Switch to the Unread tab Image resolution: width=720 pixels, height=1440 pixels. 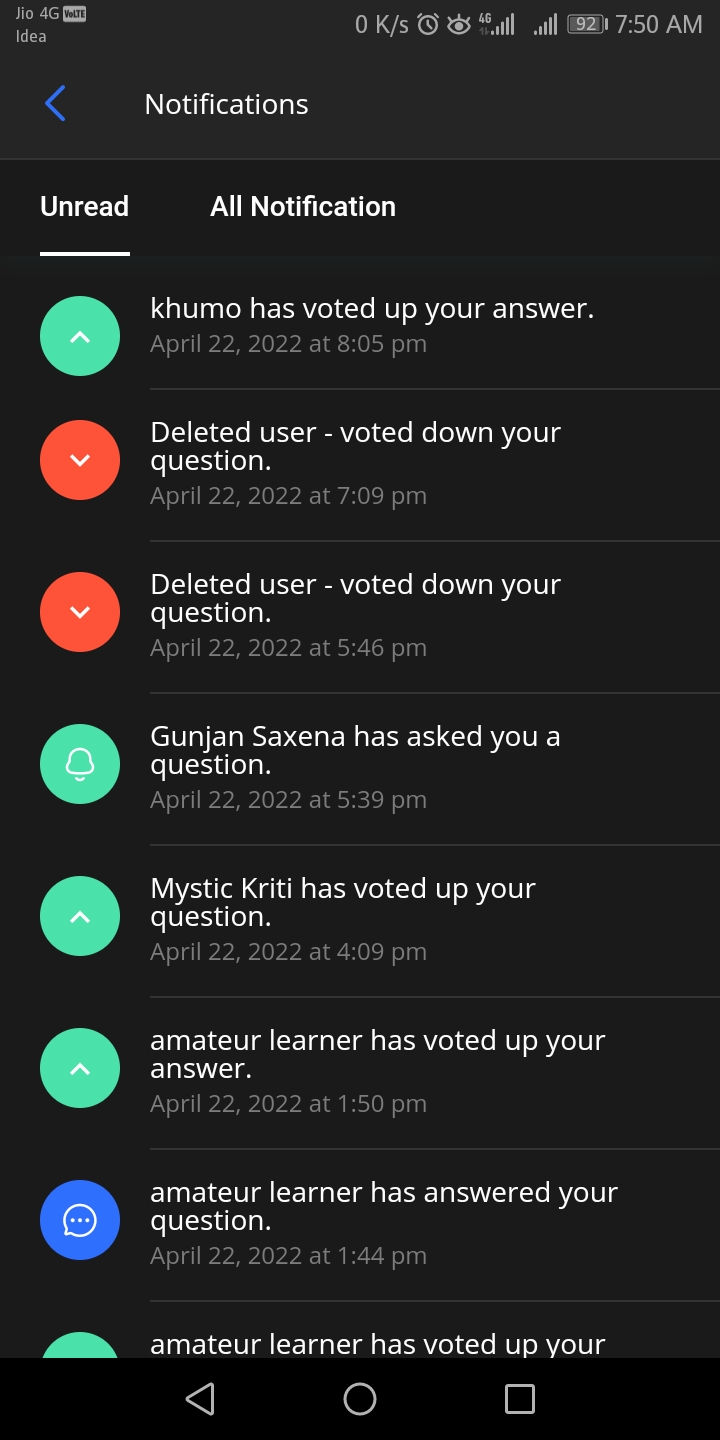[x=85, y=207]
